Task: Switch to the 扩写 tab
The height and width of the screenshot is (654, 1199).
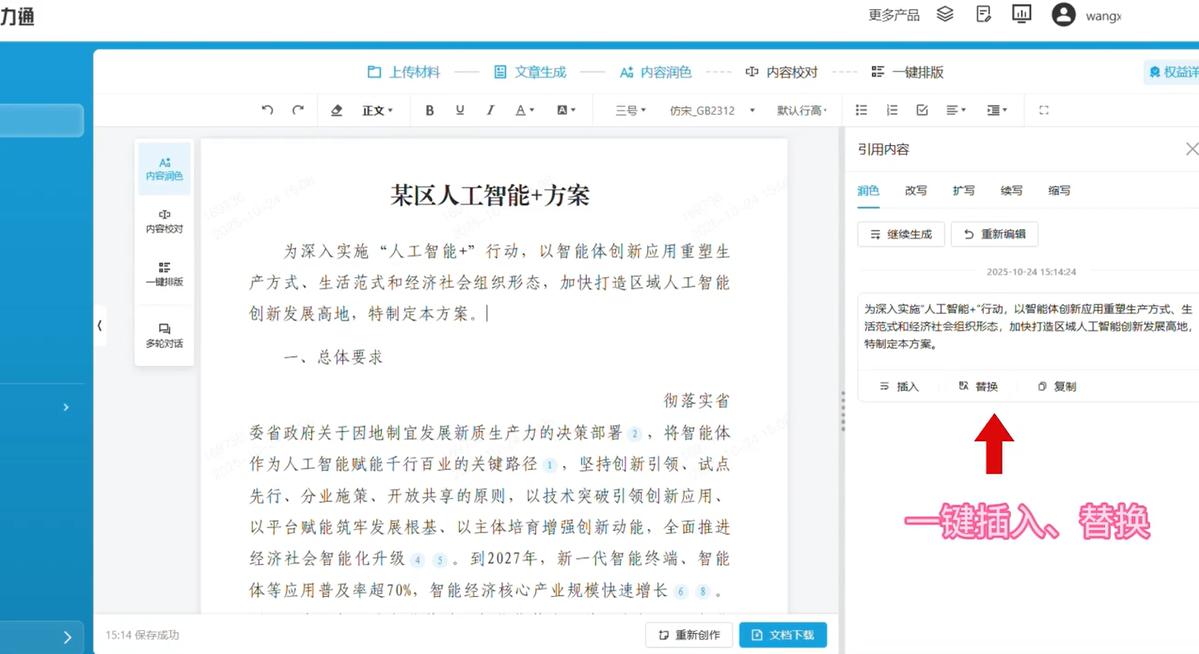Action: [963, 190]
